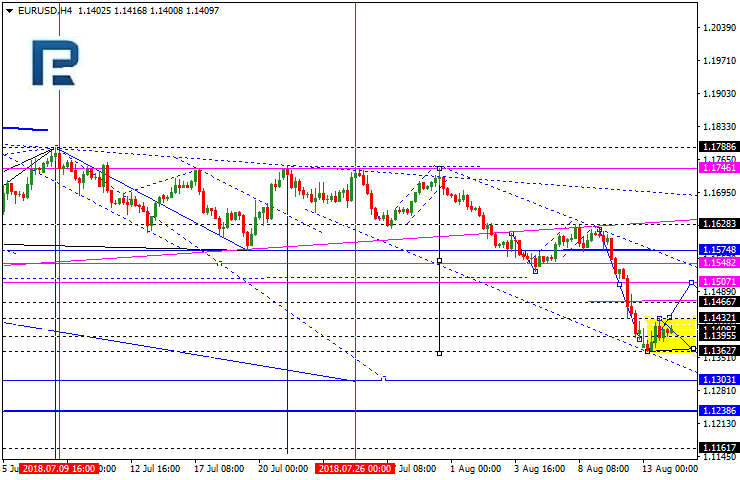Click the 1.14321 price label
Image resolution: width=740 pixels, height=480 pixels.
(x=719, y=318)
